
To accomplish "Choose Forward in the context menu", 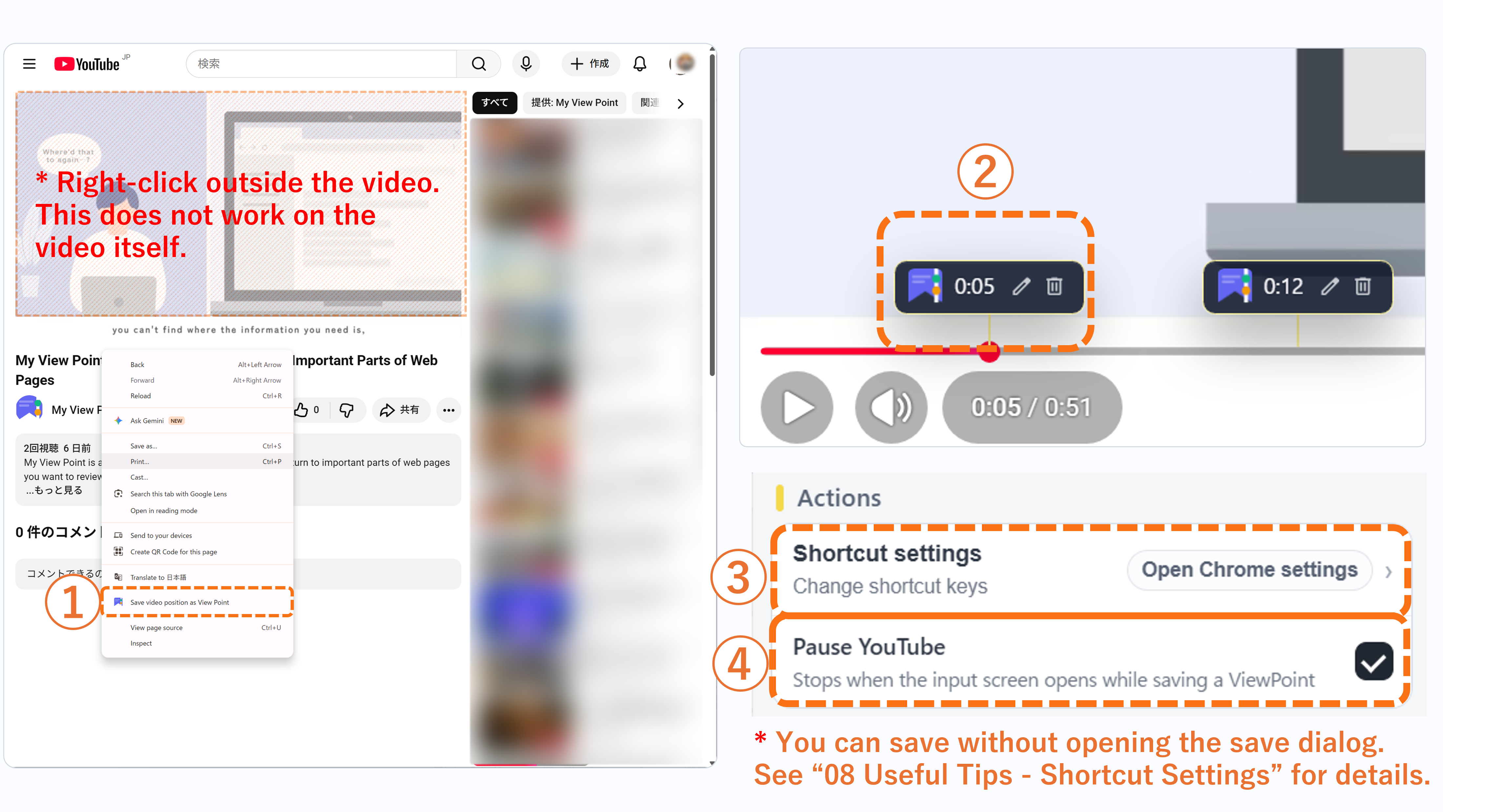I will tap(198, 380).
